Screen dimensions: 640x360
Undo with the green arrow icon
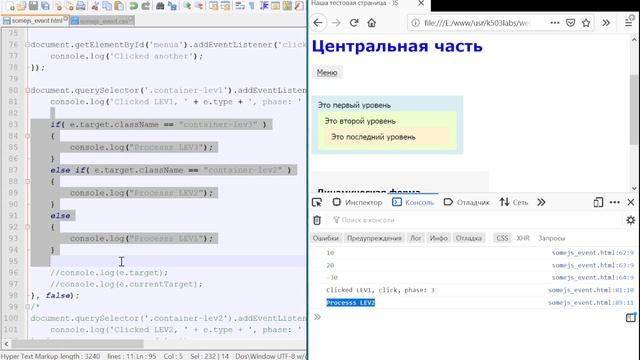[133, 6]
